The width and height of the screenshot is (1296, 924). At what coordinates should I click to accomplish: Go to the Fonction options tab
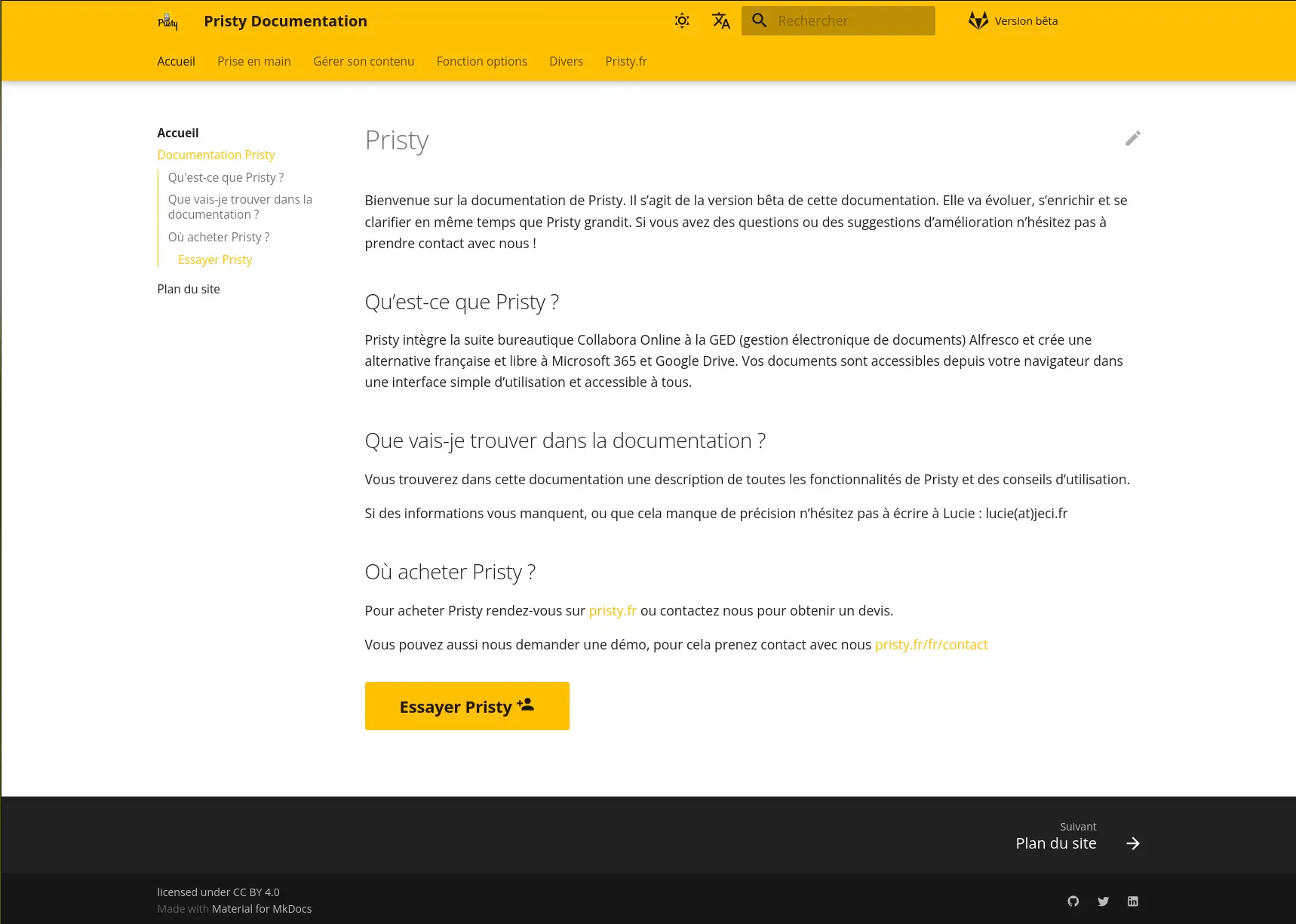tap(482, 61)
